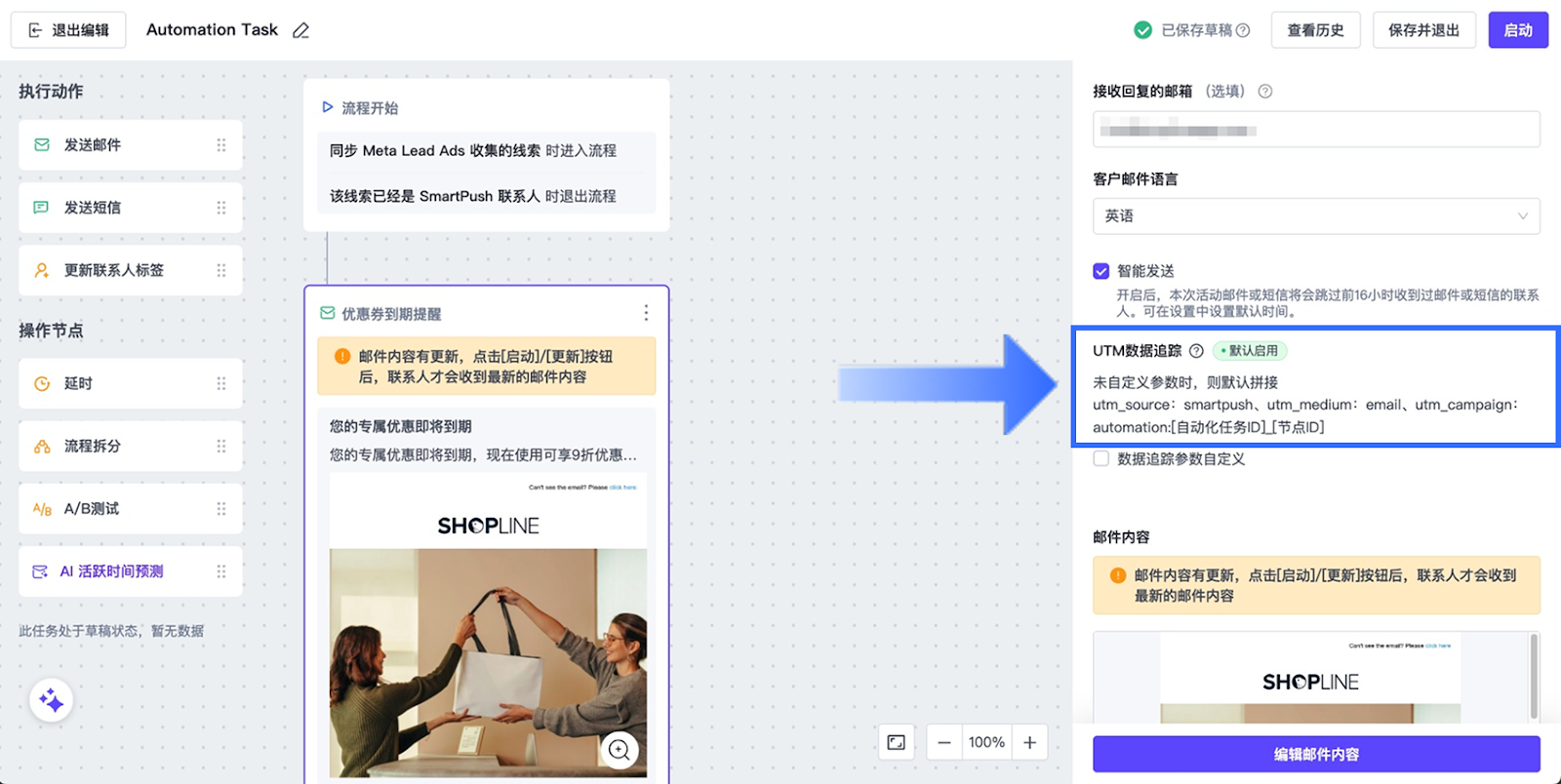Viewport: 1561px width, 784px height.
Task: Click the 编辑邮件内容 button
Action: click(1315, 754)
